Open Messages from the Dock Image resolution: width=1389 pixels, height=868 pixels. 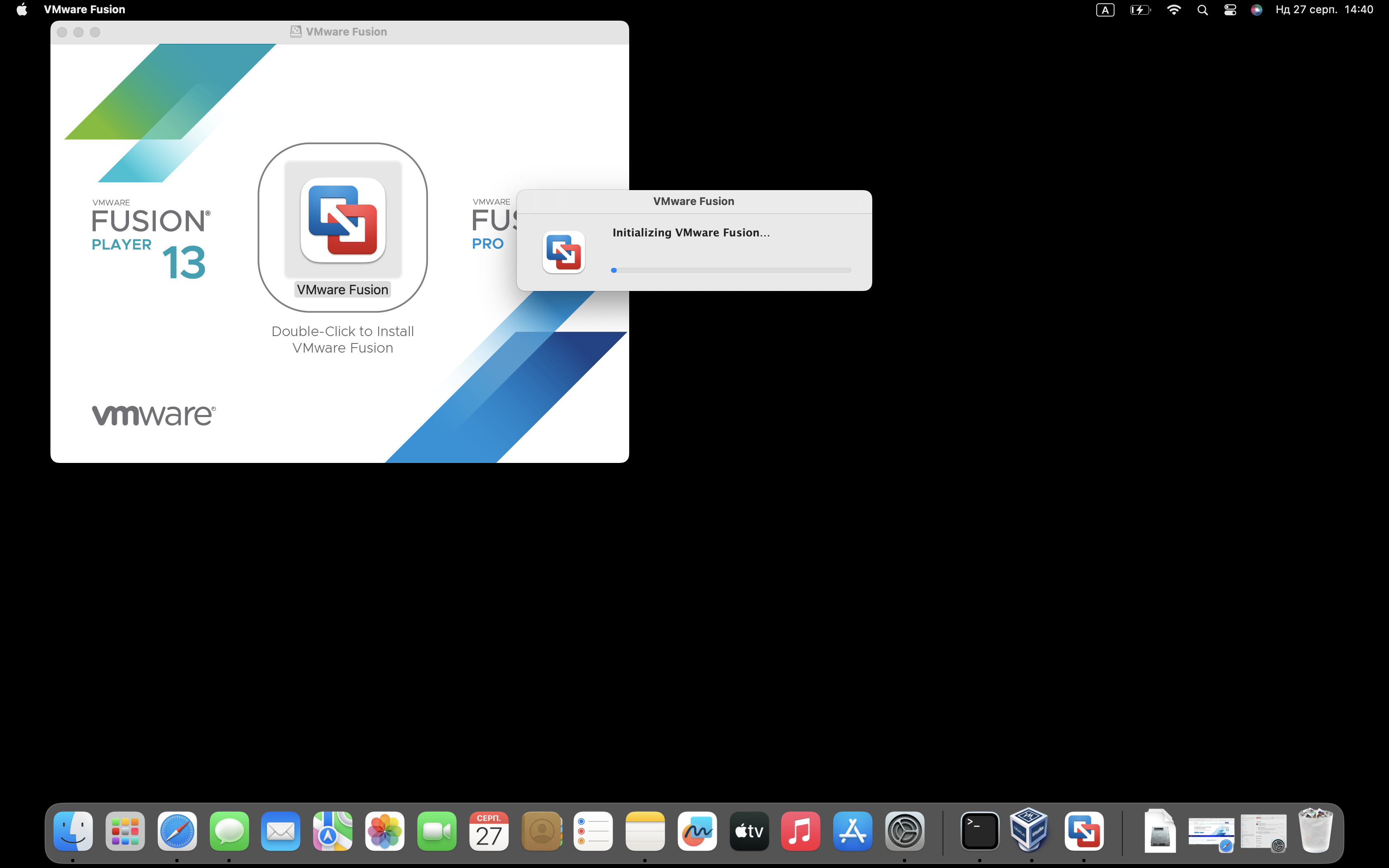(x=229, y=831)
